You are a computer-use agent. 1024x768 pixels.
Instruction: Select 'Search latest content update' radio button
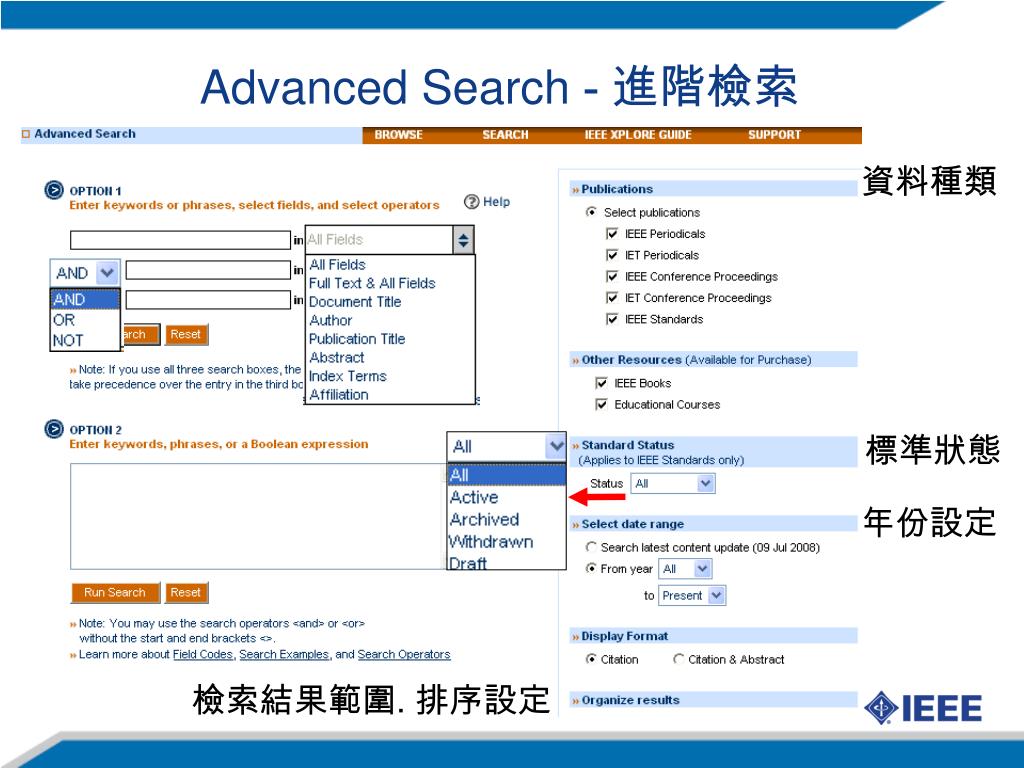pyautogui.click(x=591, y=547)
